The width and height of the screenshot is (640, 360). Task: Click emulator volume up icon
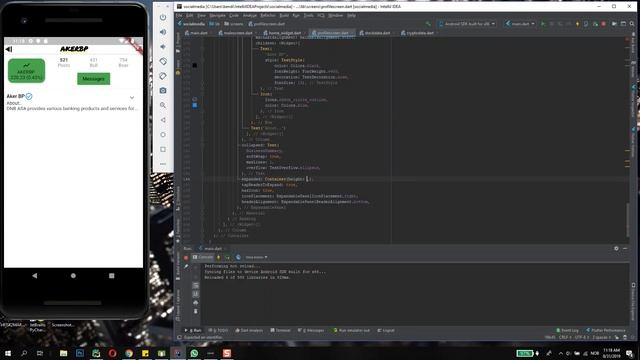(163, 32)
